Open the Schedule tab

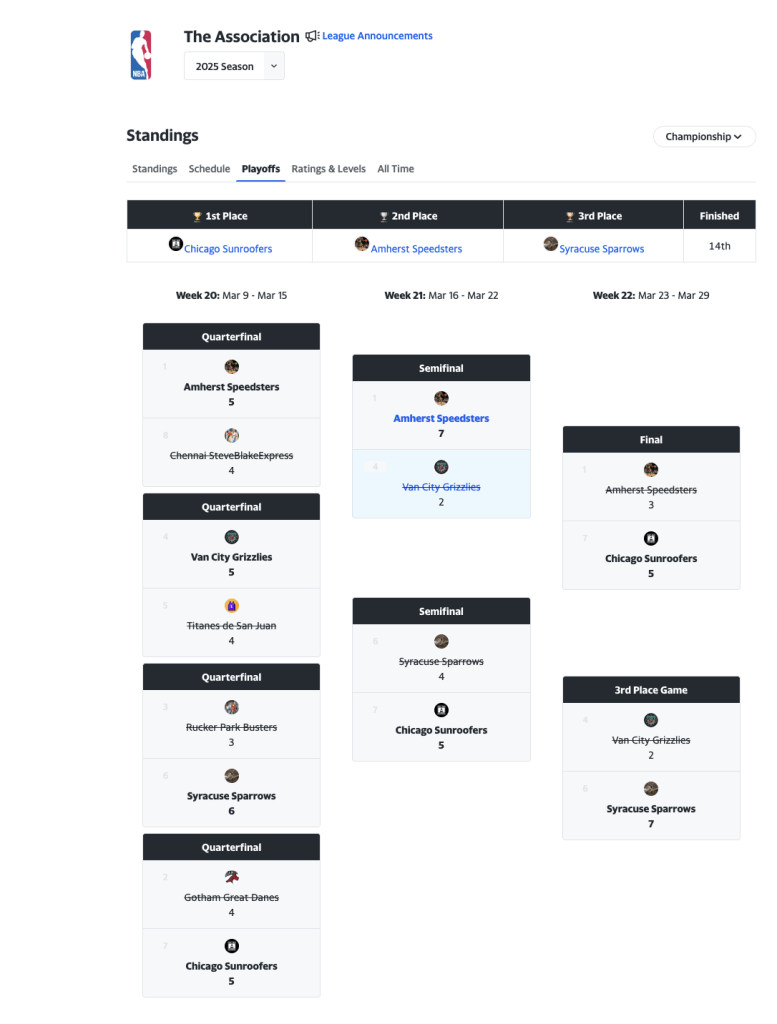pyautogui.click(x=209, y=169)
